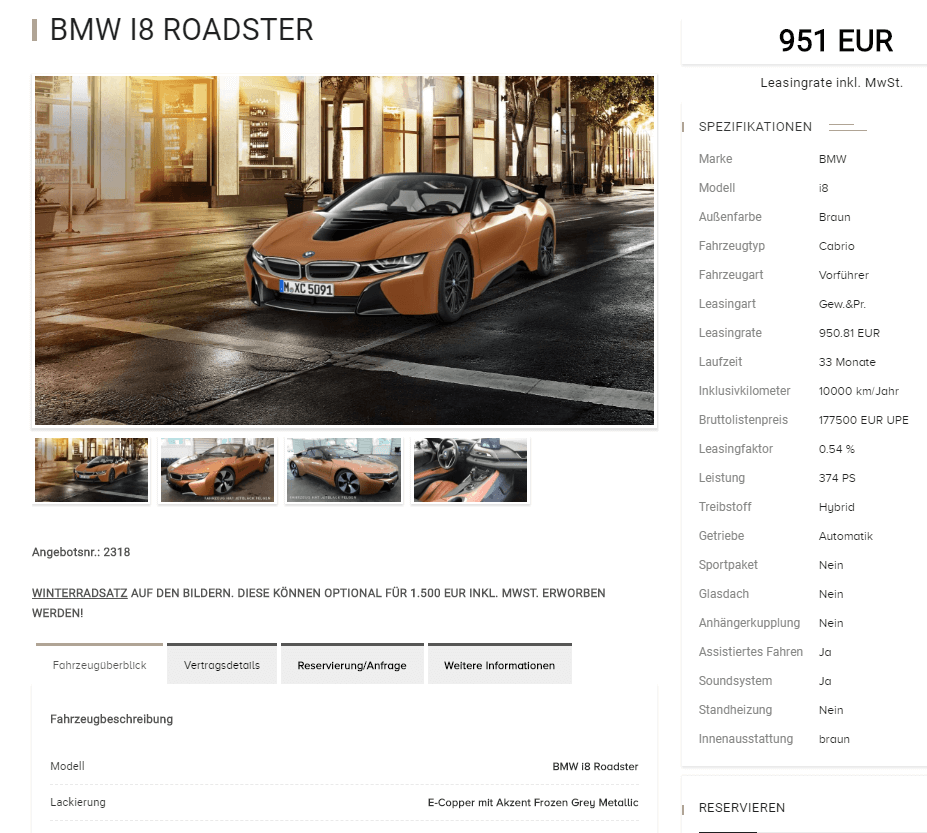Click the SPEZIFIKATIONEN section heading
927x833 pixels.
point(755,127)
